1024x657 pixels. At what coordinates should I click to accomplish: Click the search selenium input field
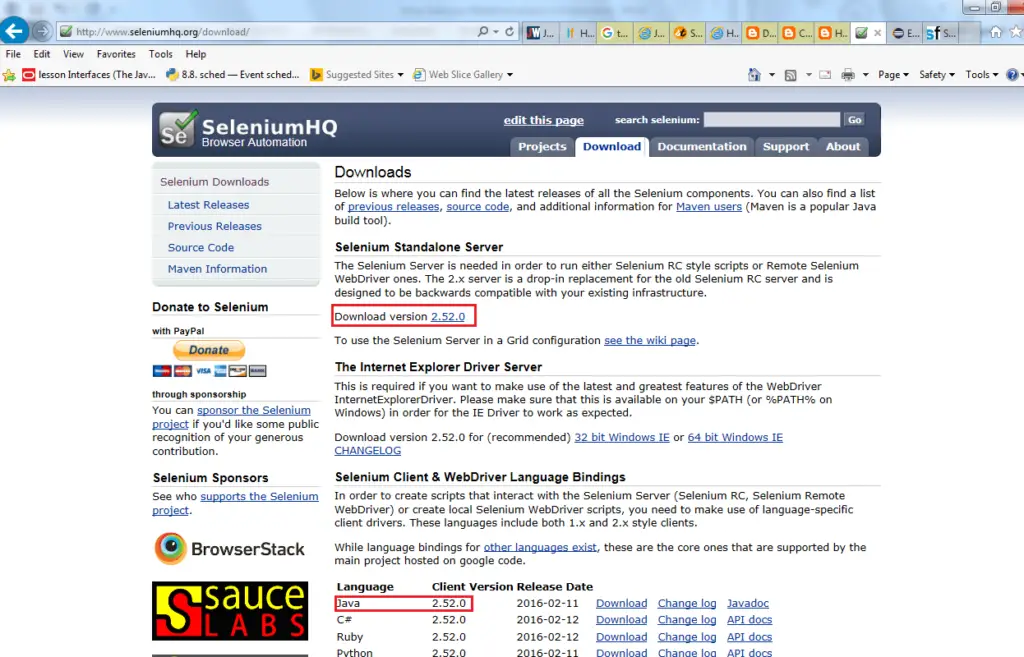771,119
